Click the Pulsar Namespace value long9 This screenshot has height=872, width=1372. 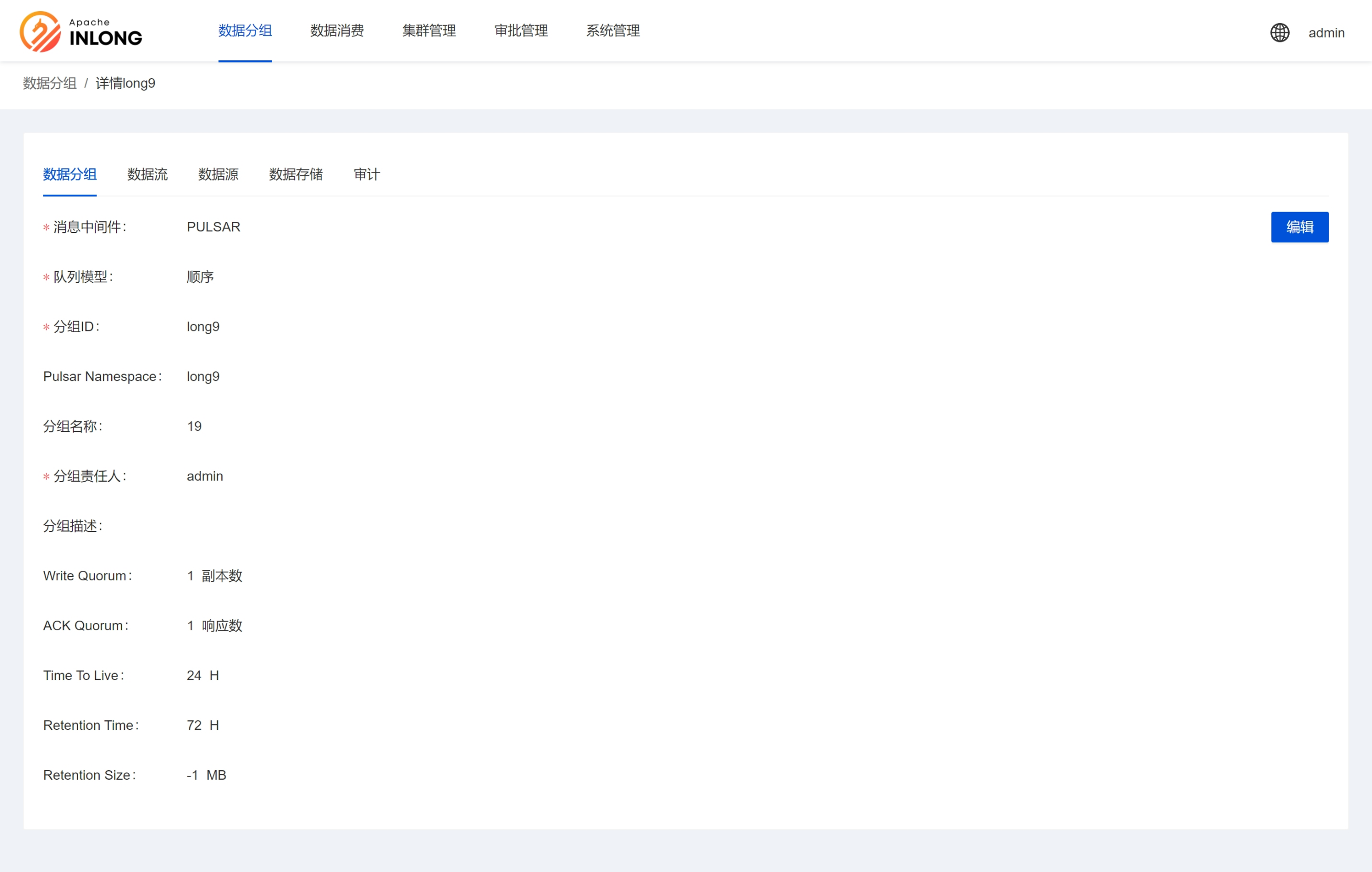pyautogui.click(x=203, y=377)
